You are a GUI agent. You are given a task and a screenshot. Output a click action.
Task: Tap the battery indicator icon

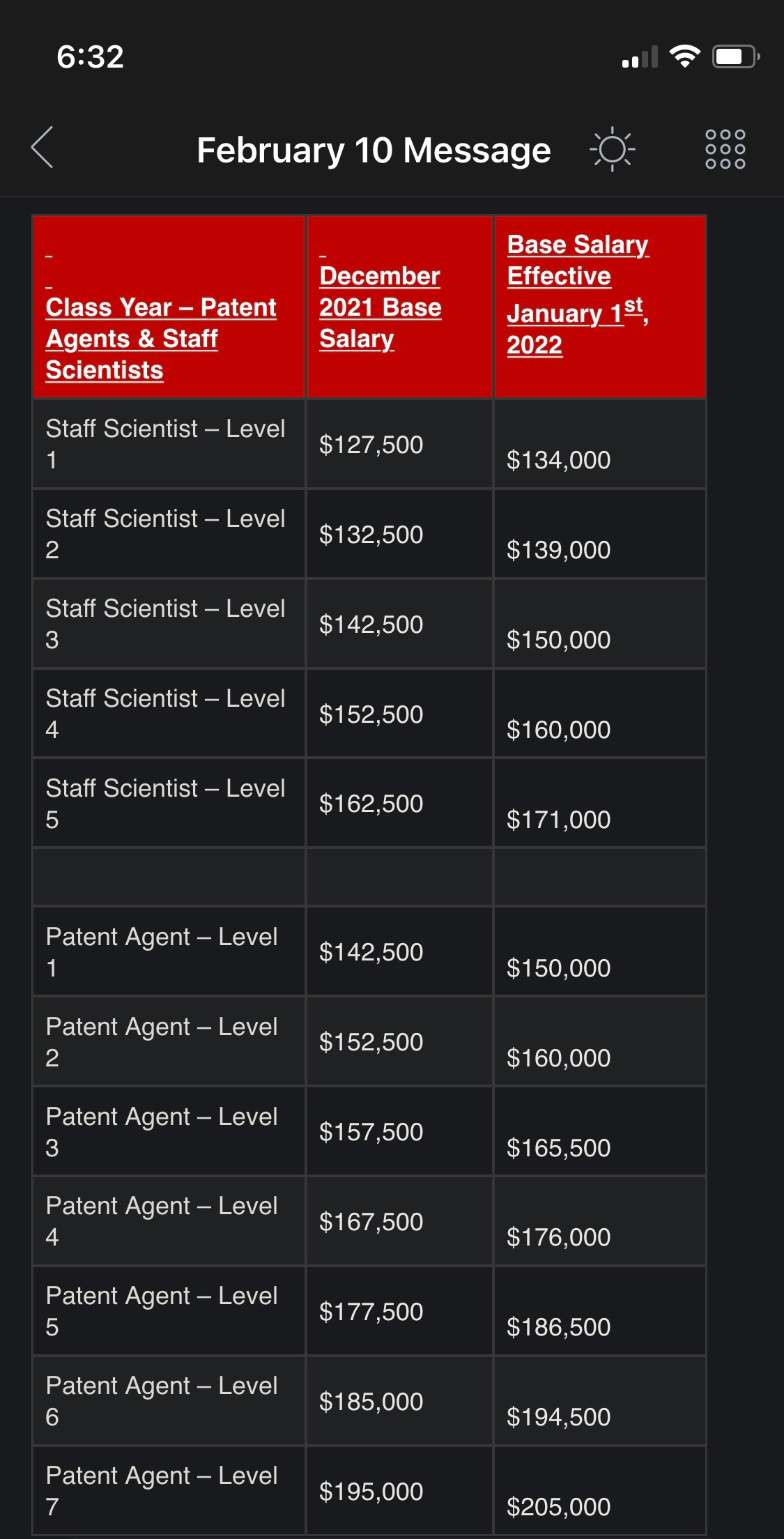tap(735, 56)
